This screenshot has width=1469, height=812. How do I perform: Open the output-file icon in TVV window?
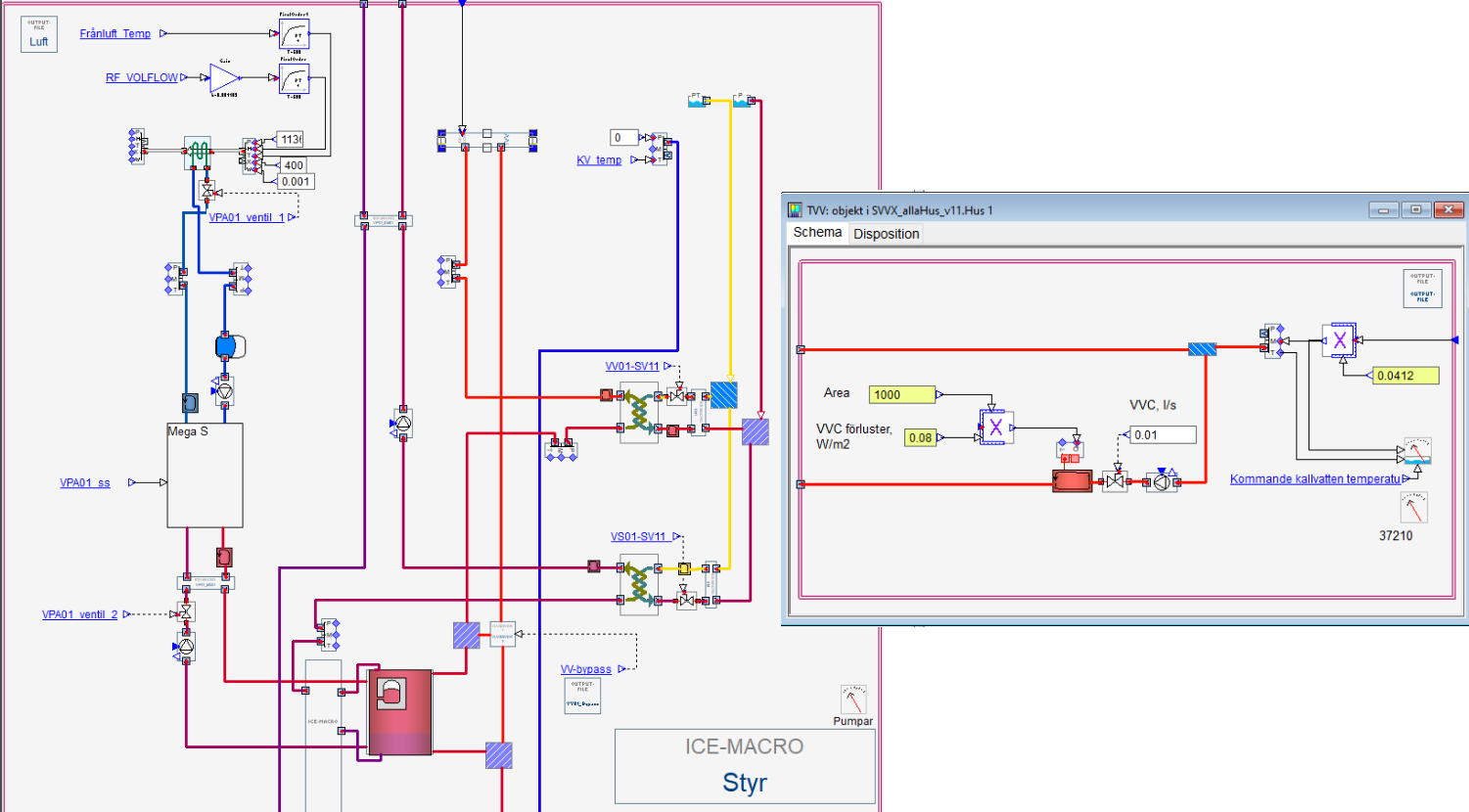(1422, 288)
